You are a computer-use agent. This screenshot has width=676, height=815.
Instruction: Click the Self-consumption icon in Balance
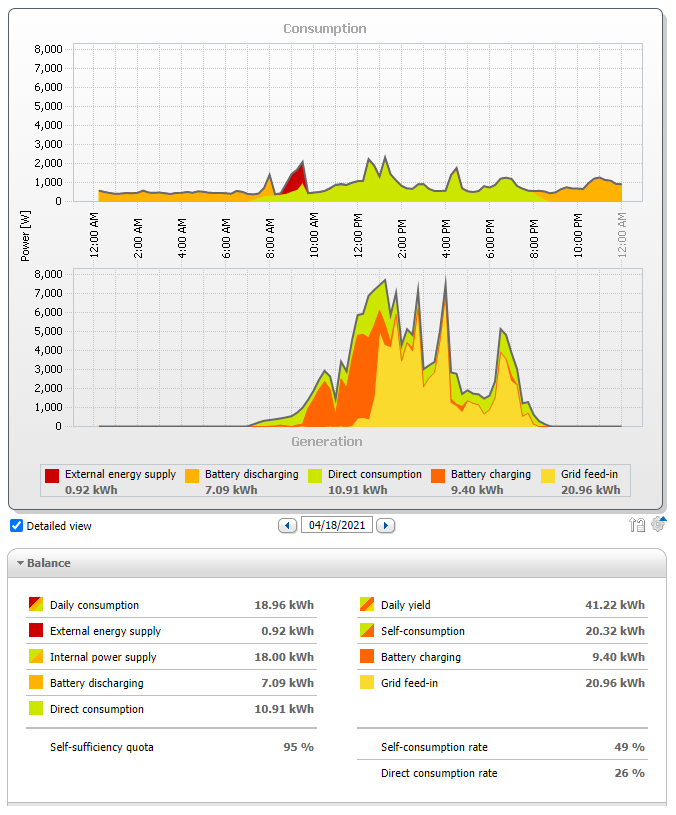(x=366, y=631)
